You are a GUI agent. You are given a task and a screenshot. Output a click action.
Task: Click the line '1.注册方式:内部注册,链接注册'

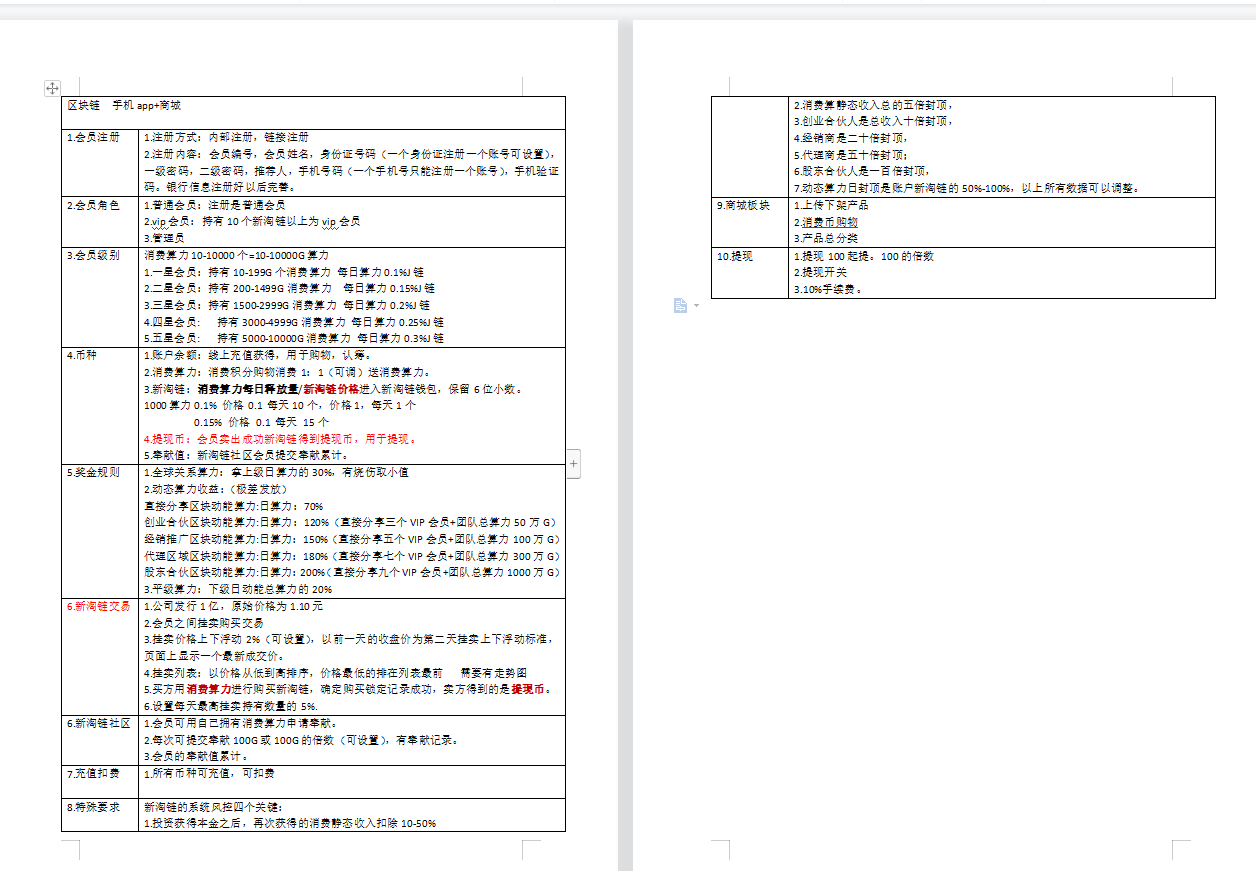point(227,138)
